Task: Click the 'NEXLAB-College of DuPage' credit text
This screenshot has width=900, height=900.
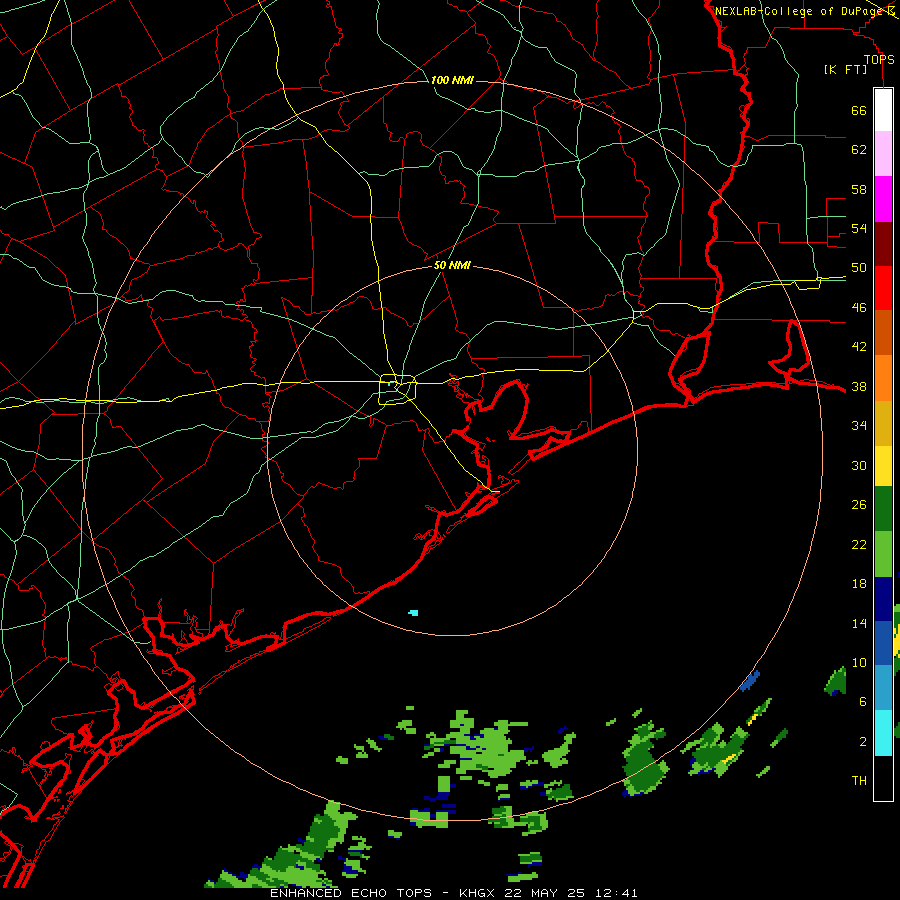Action: coord(799,11)
